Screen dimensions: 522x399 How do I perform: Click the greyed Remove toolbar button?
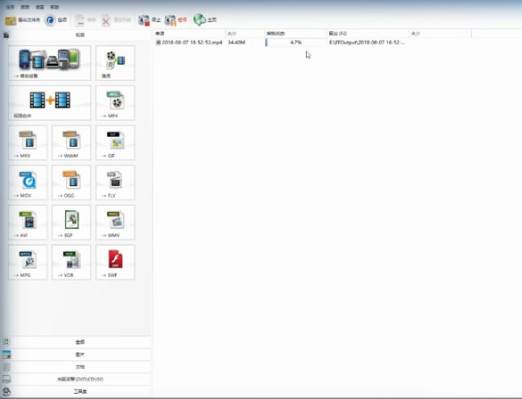pos(85,20)
